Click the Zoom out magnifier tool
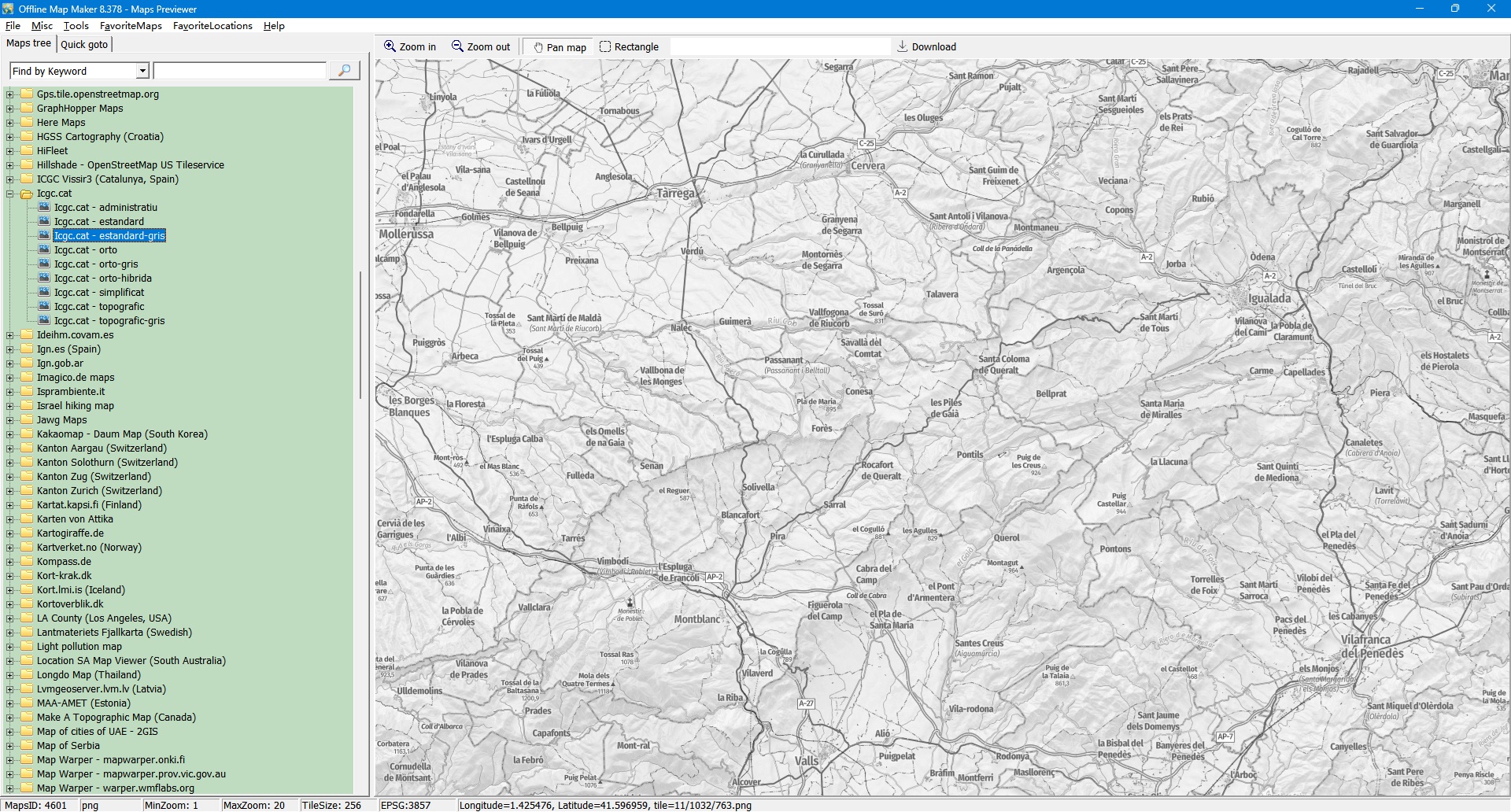This screenshot has height=812, width=1511. click(480, 47)
